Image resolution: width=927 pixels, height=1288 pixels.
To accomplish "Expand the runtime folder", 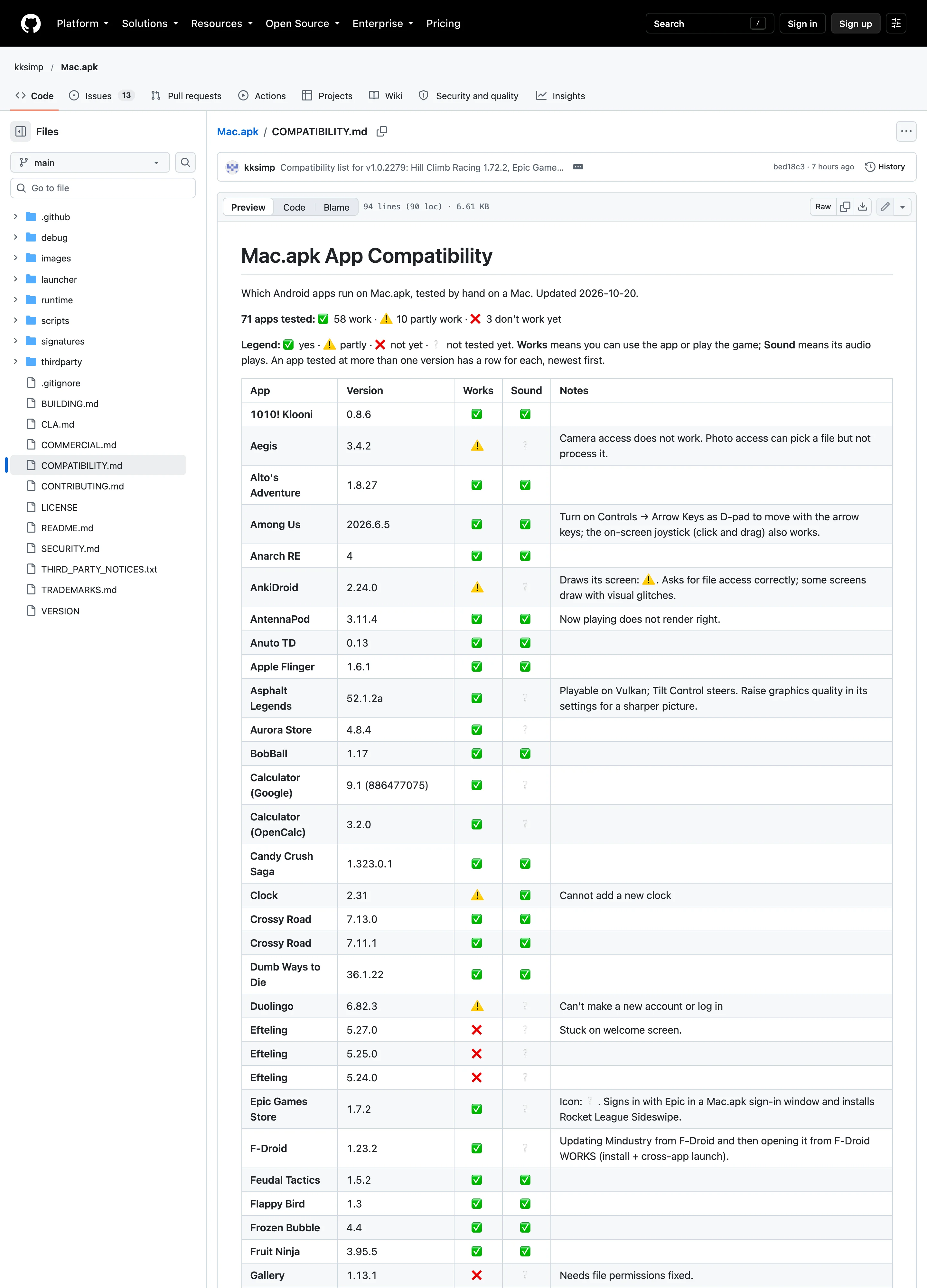I will point(15,300).
